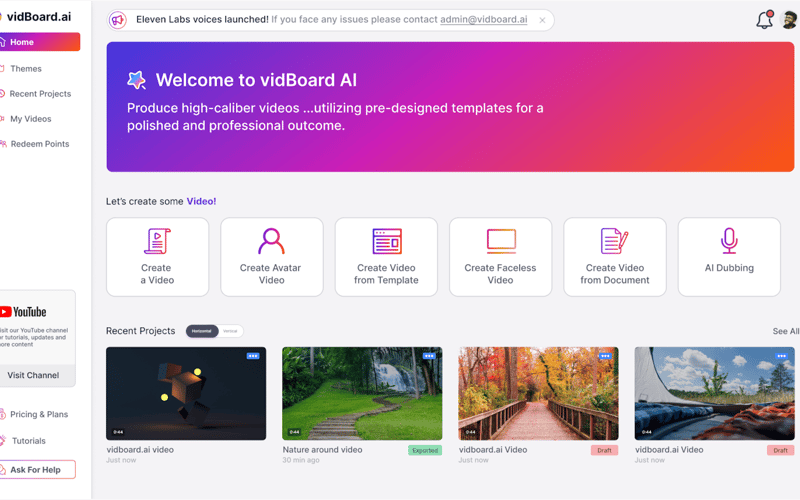Click the Create Avatar Video person icon
The image size is (800, 500).
(x=271, y=241)
